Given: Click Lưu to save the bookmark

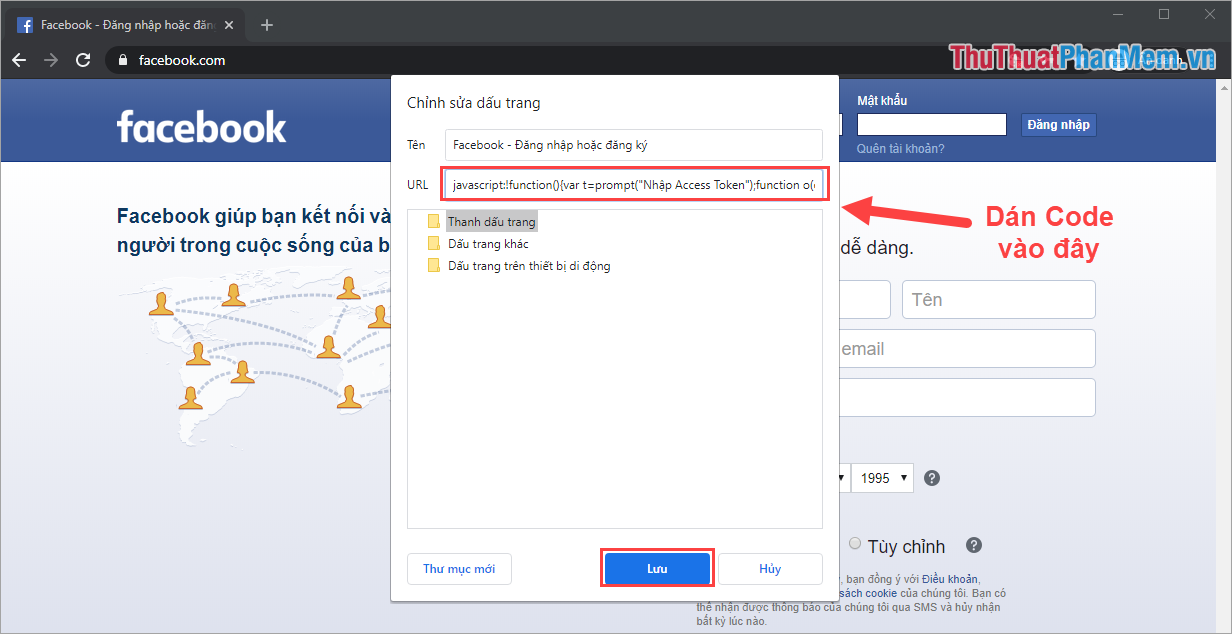Looking at the screenshot, I should point(657,568).
